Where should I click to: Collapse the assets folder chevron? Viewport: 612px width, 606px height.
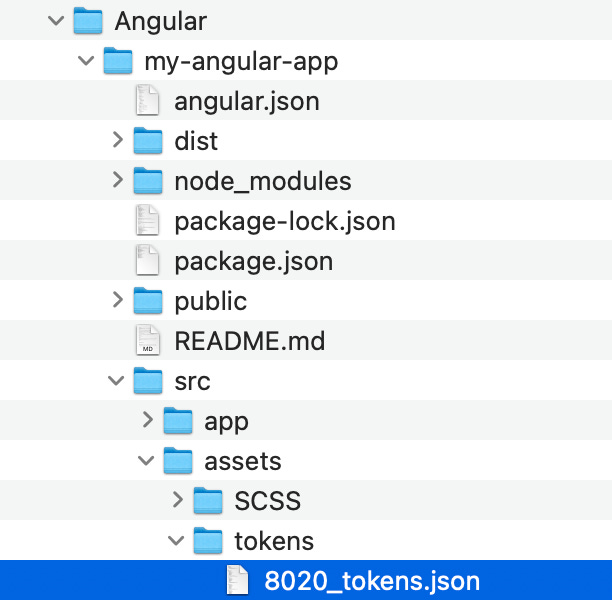[x=146, y=460]
